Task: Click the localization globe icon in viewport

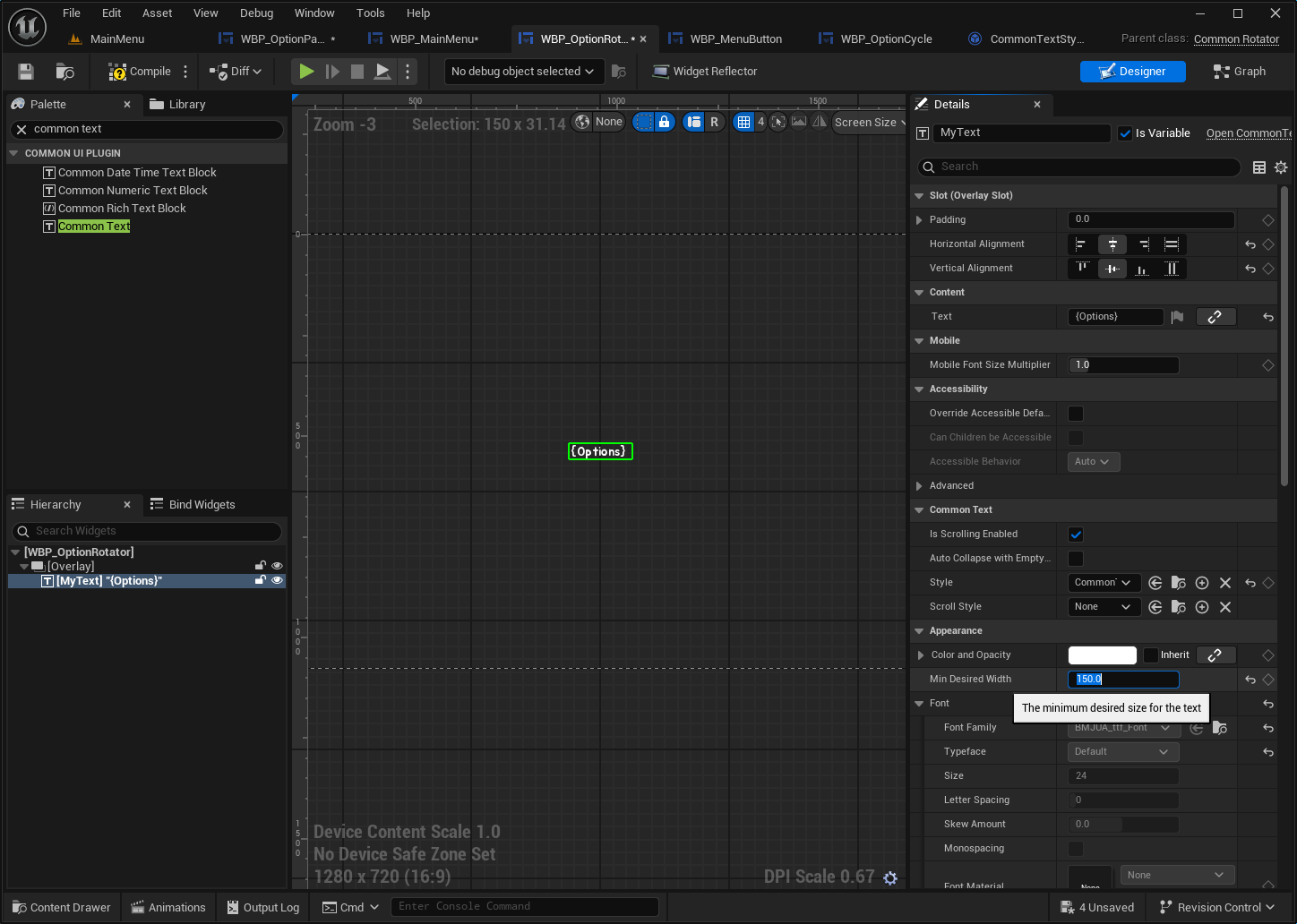Action: tap(582, 123)
